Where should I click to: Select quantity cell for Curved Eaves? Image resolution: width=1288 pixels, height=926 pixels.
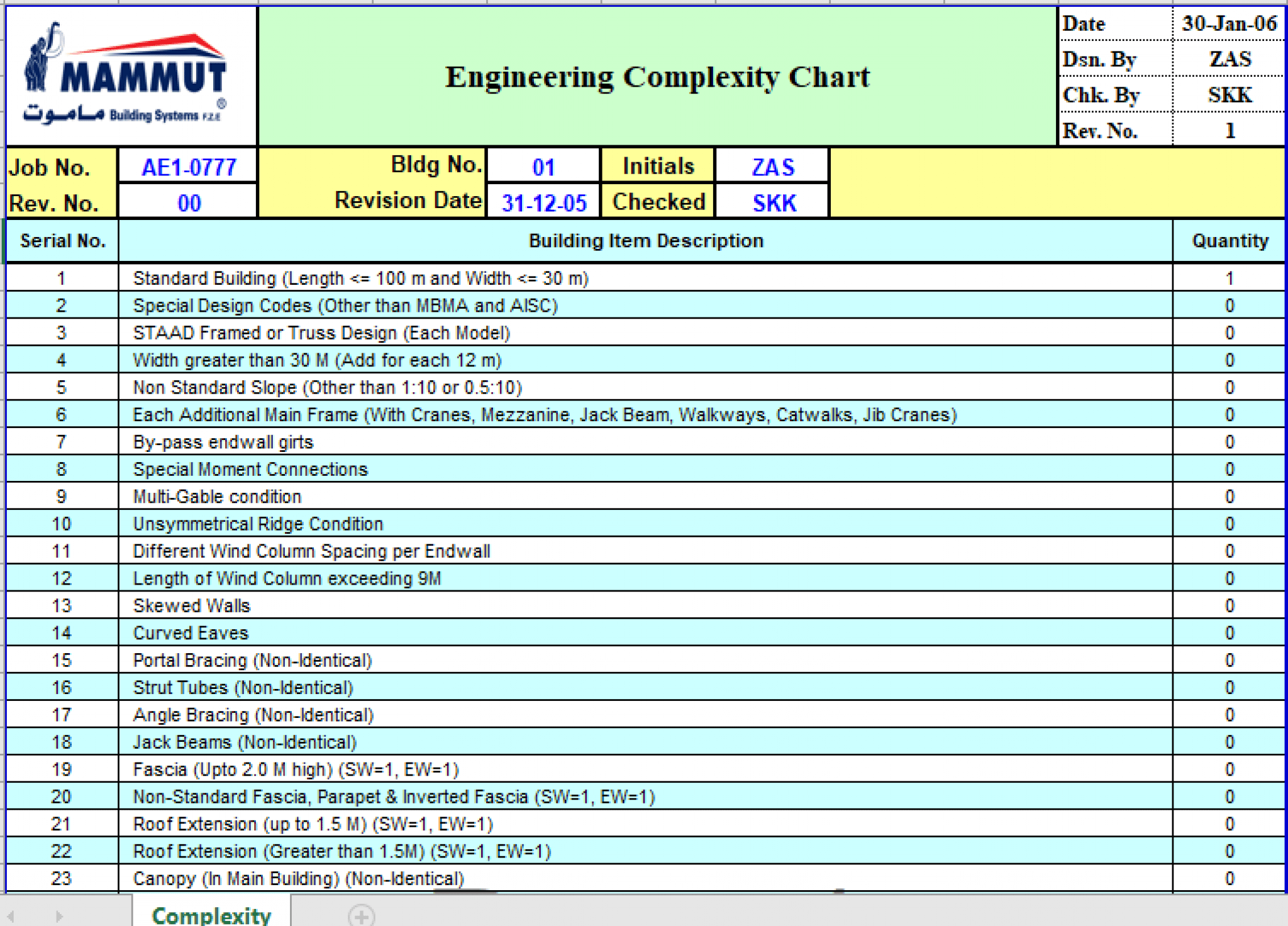pyautogui.click(x=1229, y=633)
